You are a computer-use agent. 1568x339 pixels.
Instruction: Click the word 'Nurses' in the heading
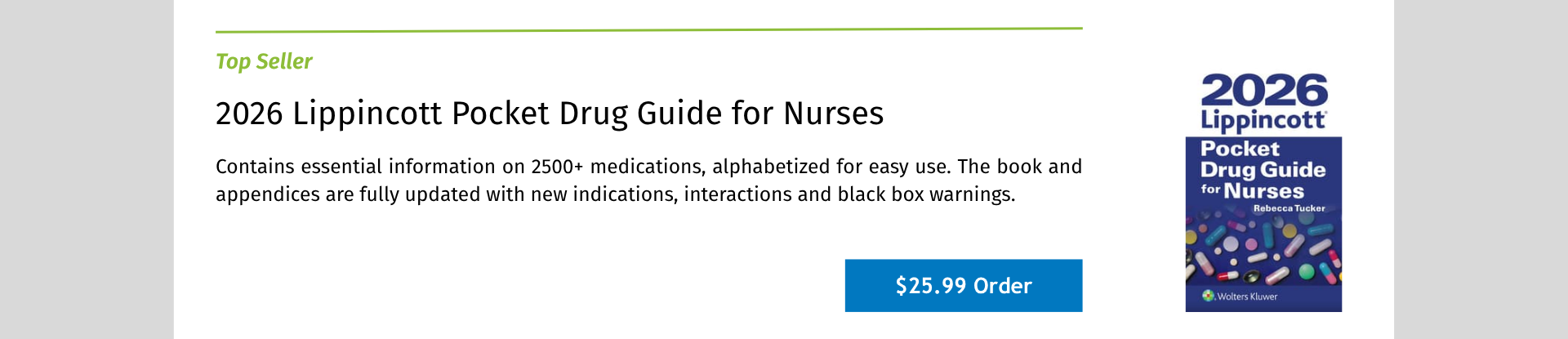coord(833,113)
